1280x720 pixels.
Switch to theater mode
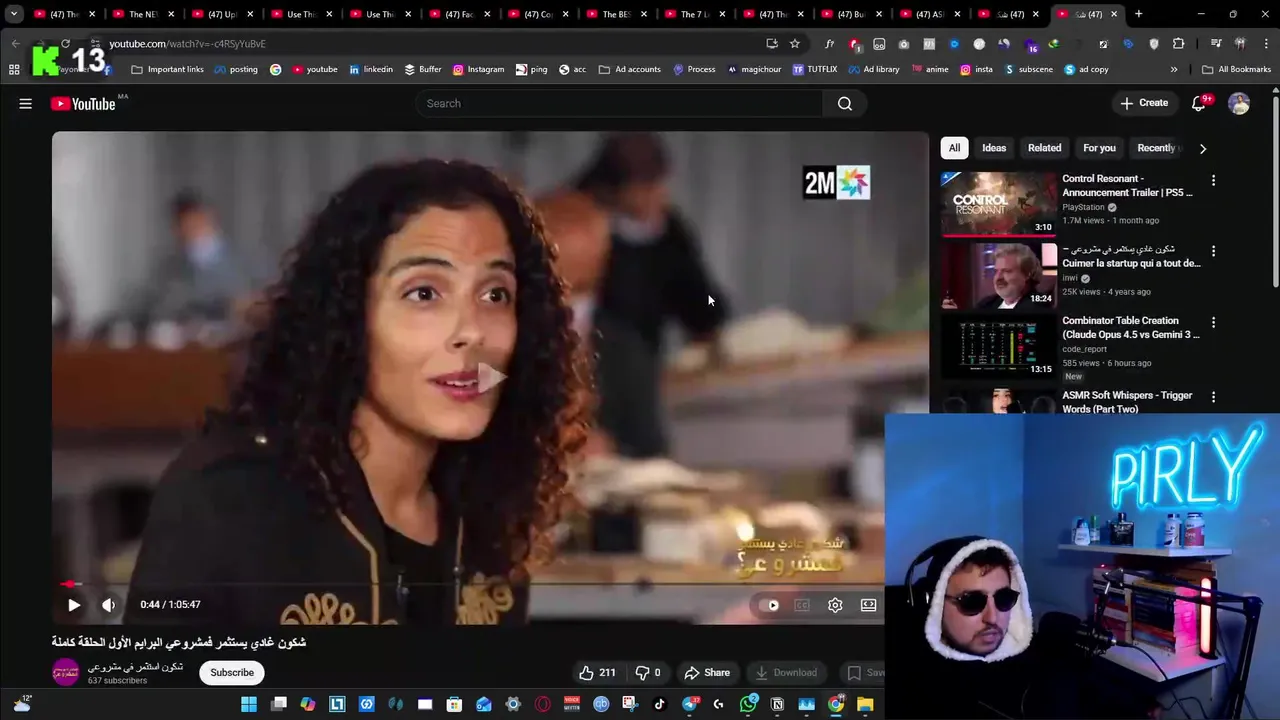[869, 605]
